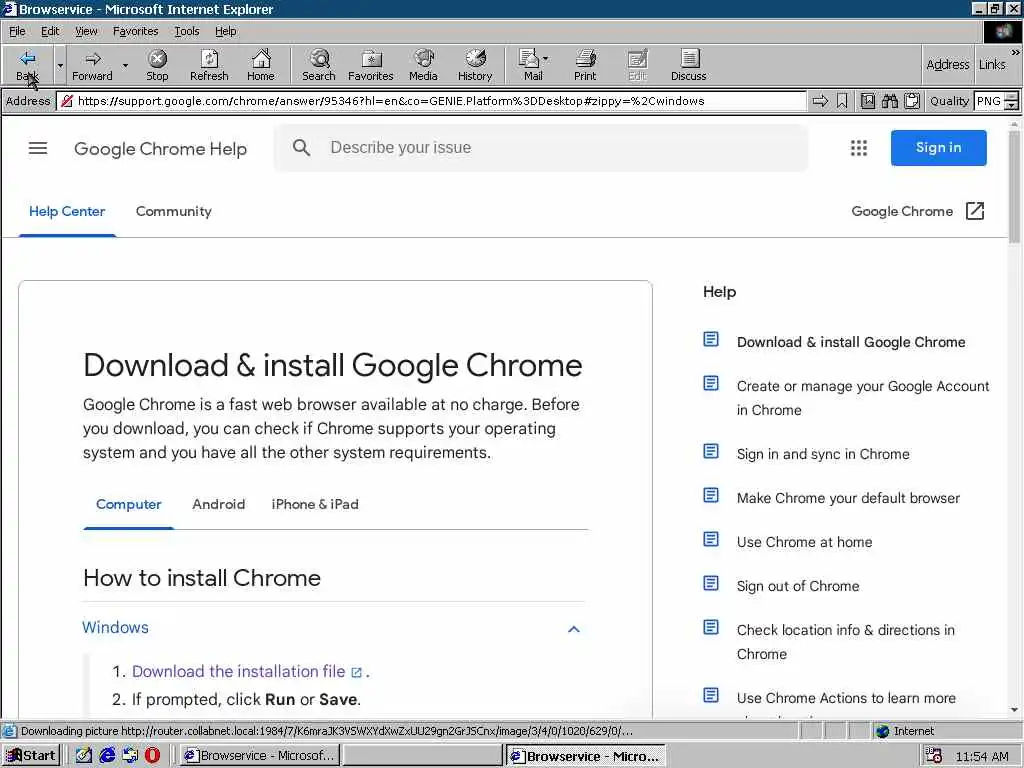Launch Opera from the quick launch bar
Image resolution: width=1024 pixels, height=768 pixels.
[x=153, y=756]
